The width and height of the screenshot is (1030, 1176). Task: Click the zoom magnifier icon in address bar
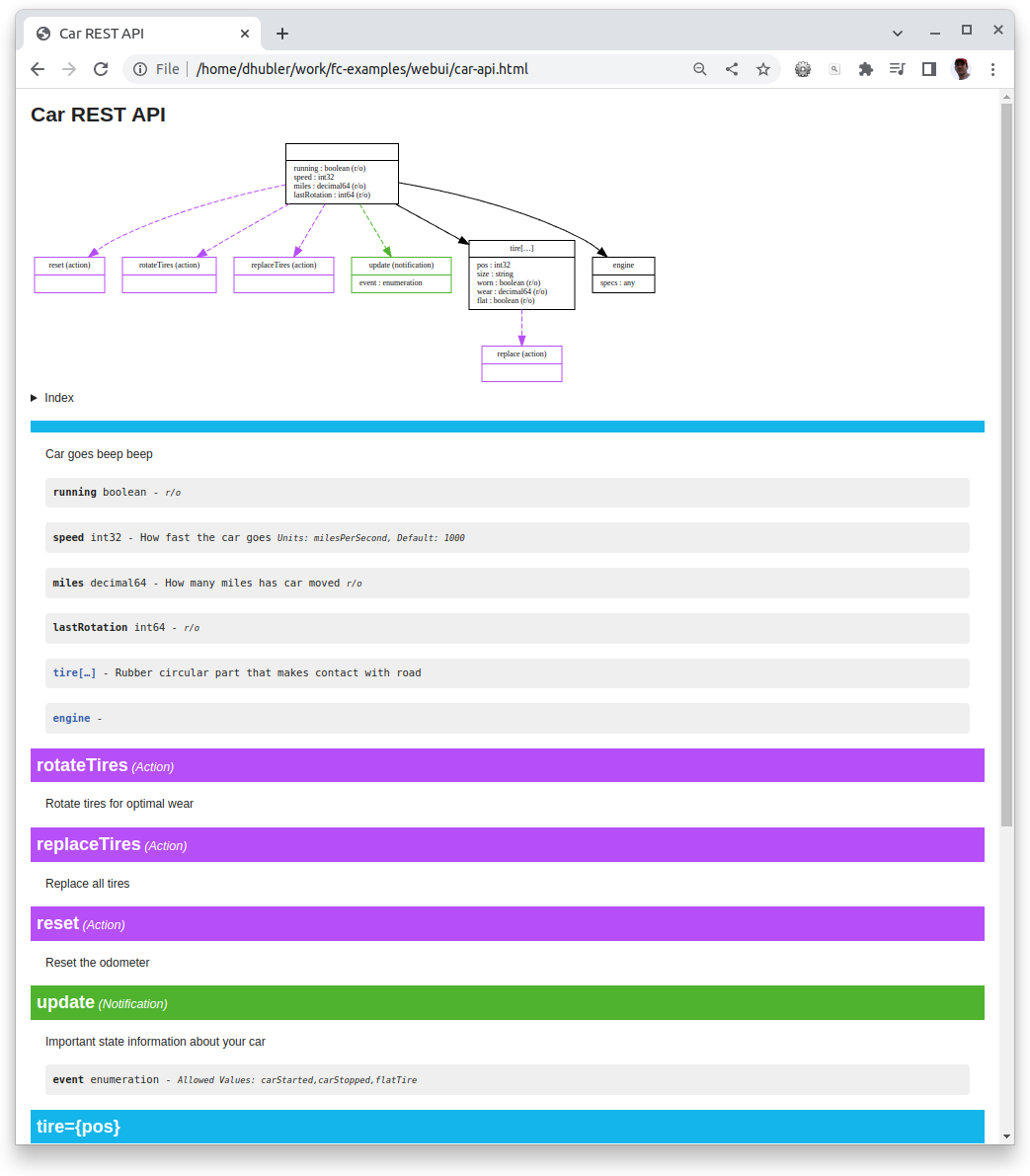(700, 69)
